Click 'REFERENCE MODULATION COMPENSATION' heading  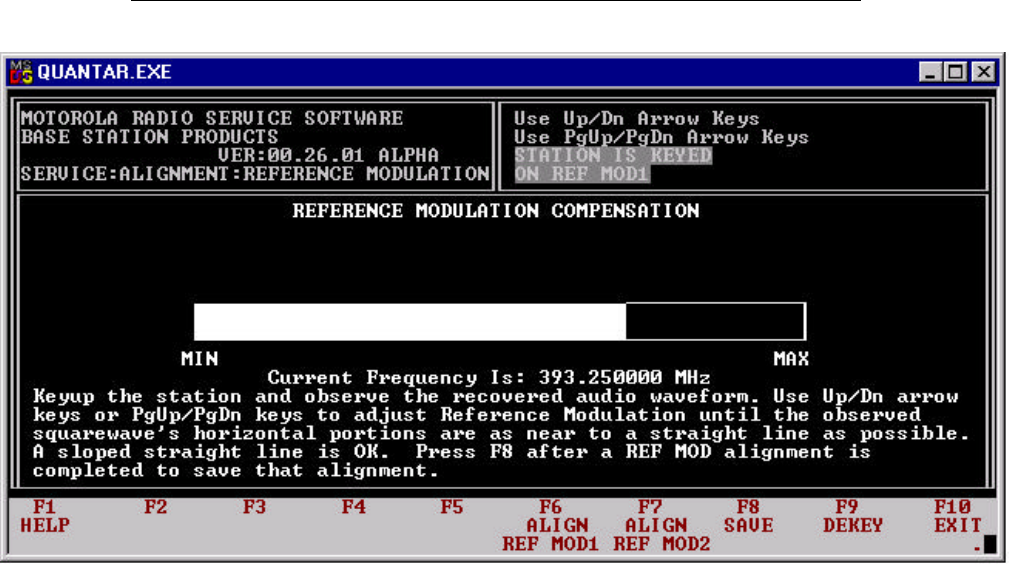pos(495,211)
